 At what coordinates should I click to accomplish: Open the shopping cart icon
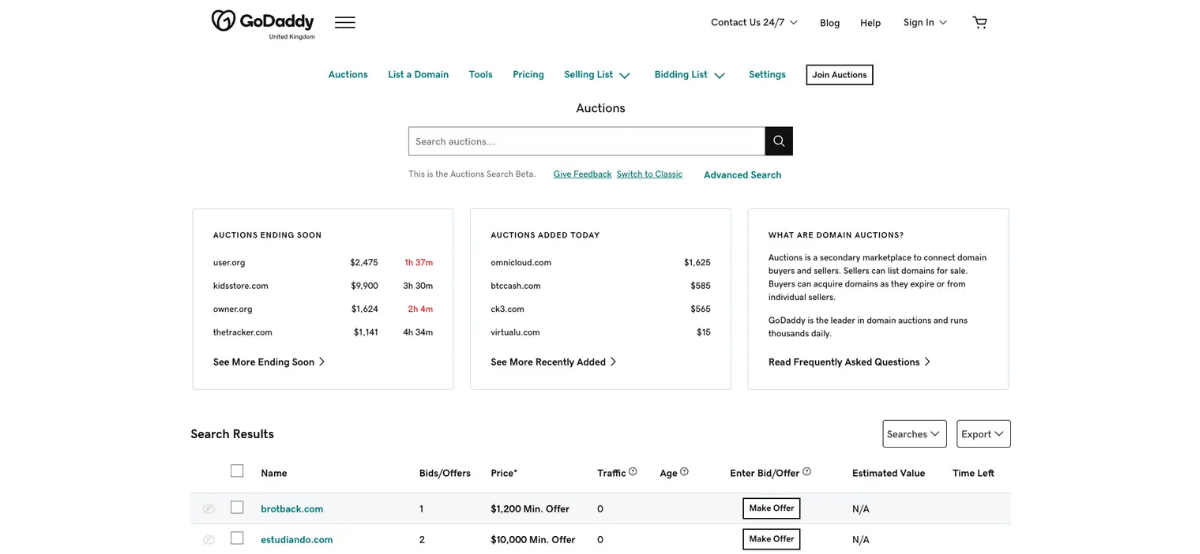coord(979,22)
